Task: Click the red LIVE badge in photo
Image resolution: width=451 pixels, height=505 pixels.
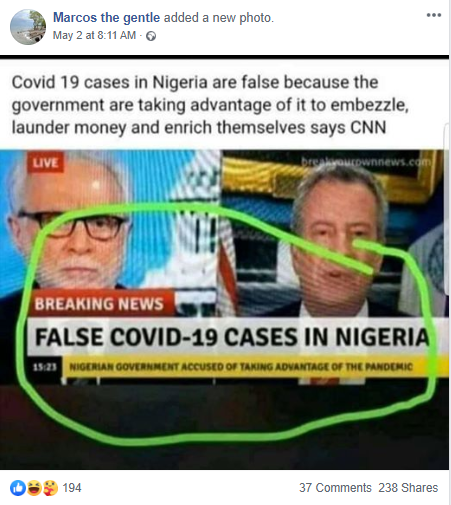Action: click(x=45, y=163)
